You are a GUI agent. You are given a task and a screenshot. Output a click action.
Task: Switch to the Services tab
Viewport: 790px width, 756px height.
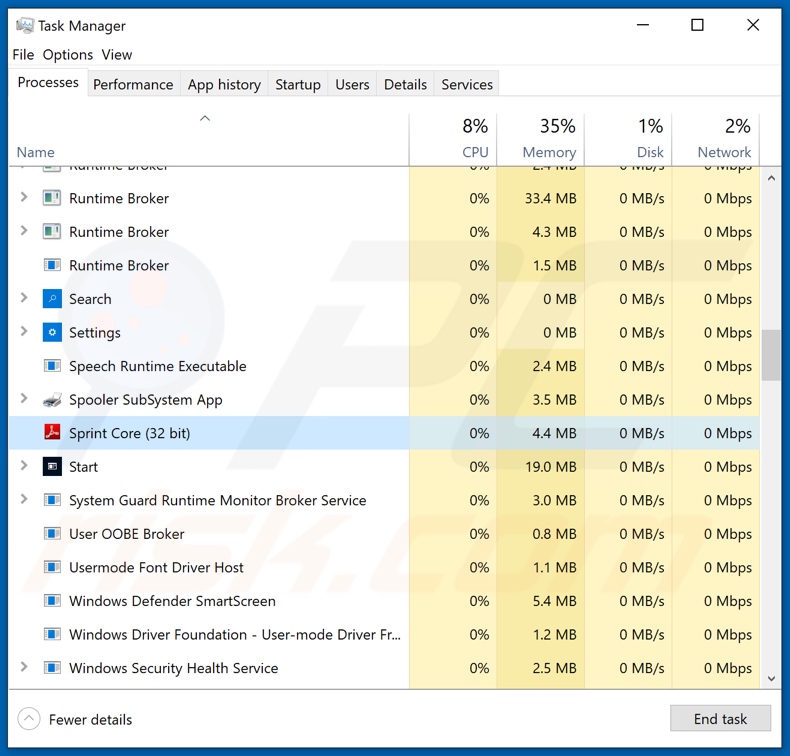[467, 84]
